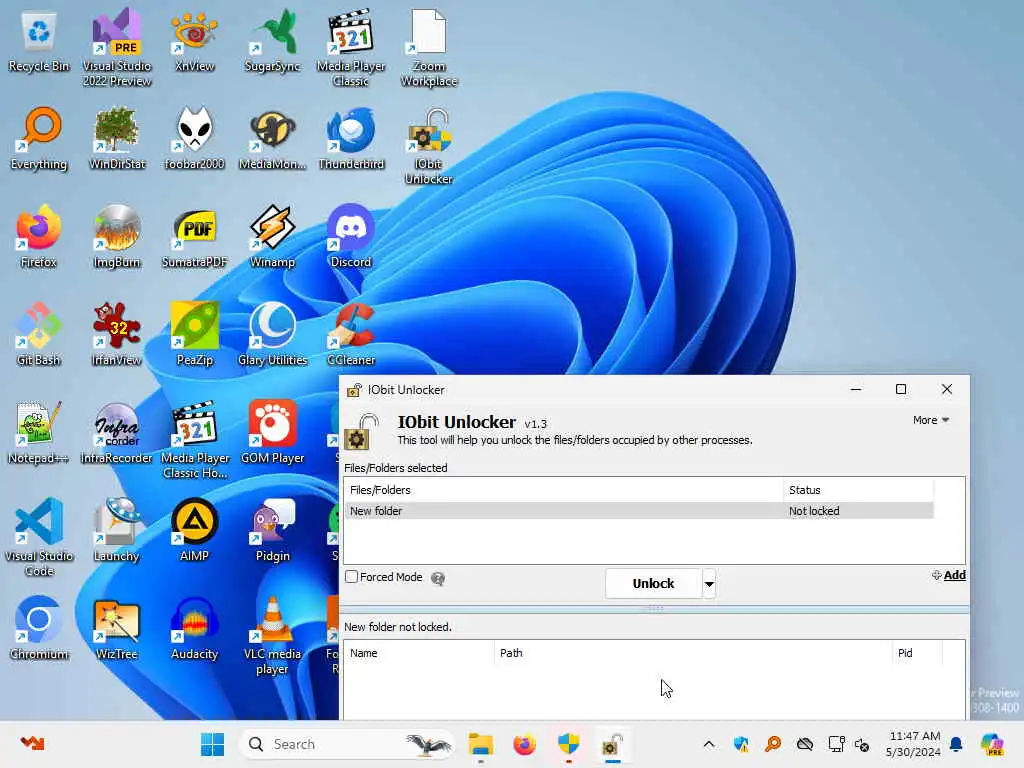Select the Notepad++ desktop icon
This screenshot has height=768, width=1024.
tap(39, 432)
